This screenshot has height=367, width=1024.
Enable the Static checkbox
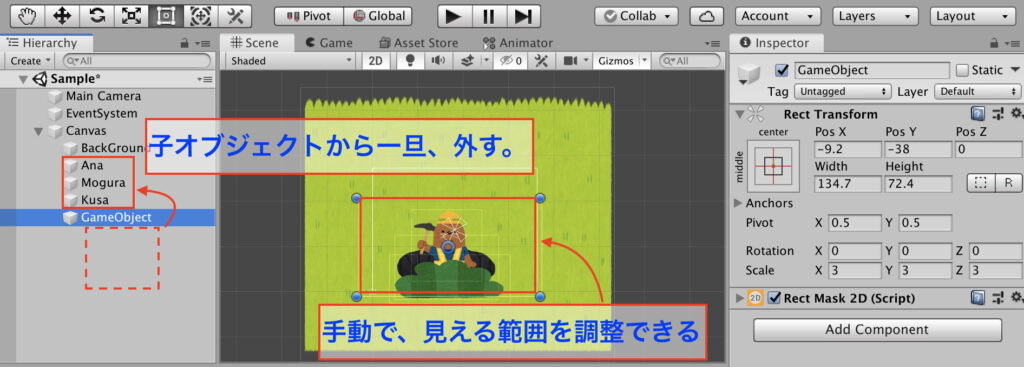962,70
